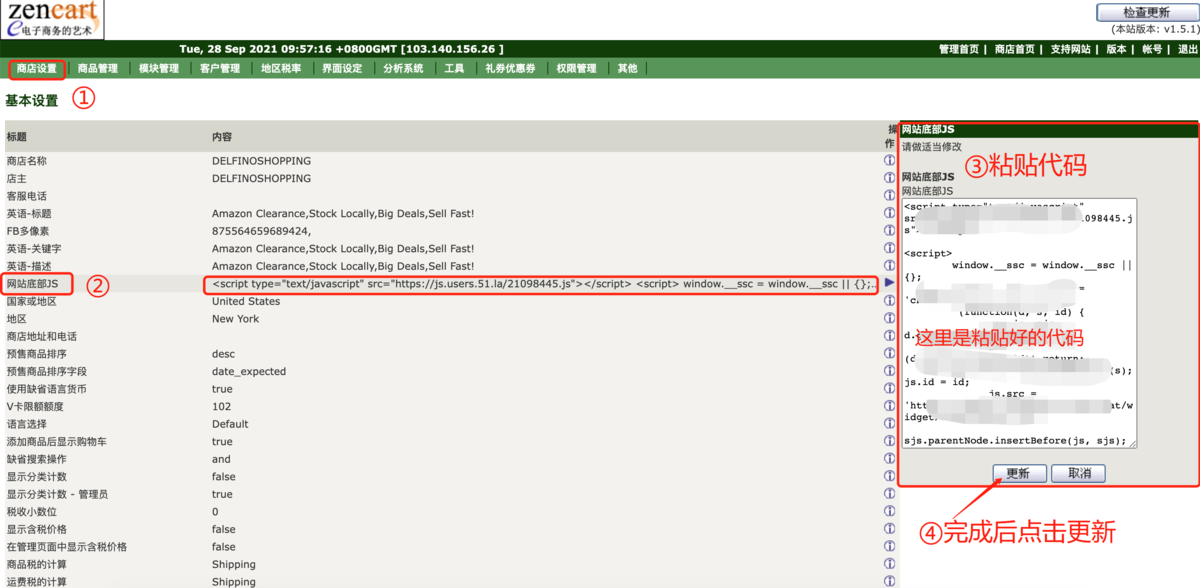
Task: Open info icon for 商店名称 row
Action: [x=889, y=160]
